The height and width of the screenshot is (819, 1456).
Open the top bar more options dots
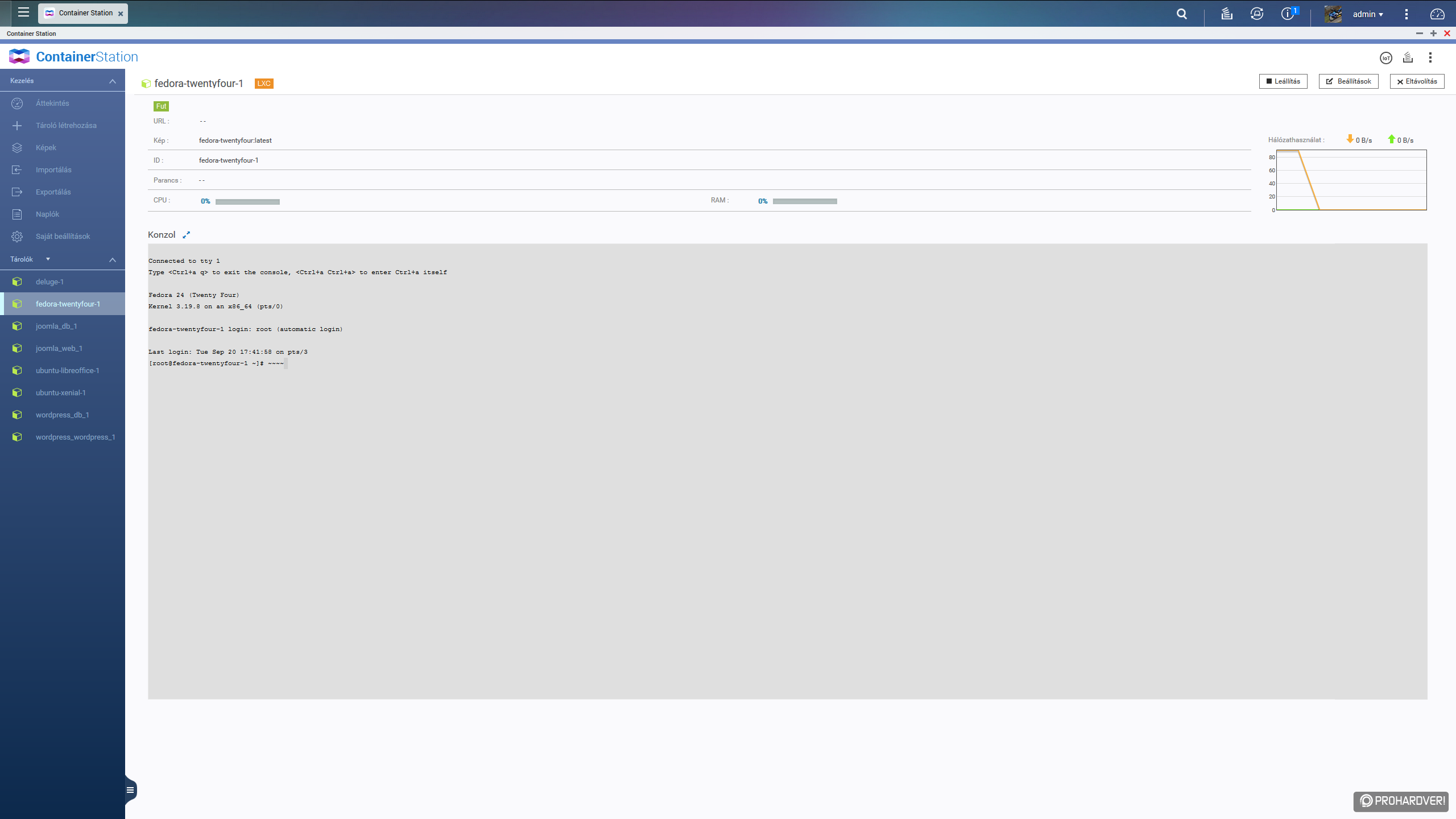tap(1407, 14)
